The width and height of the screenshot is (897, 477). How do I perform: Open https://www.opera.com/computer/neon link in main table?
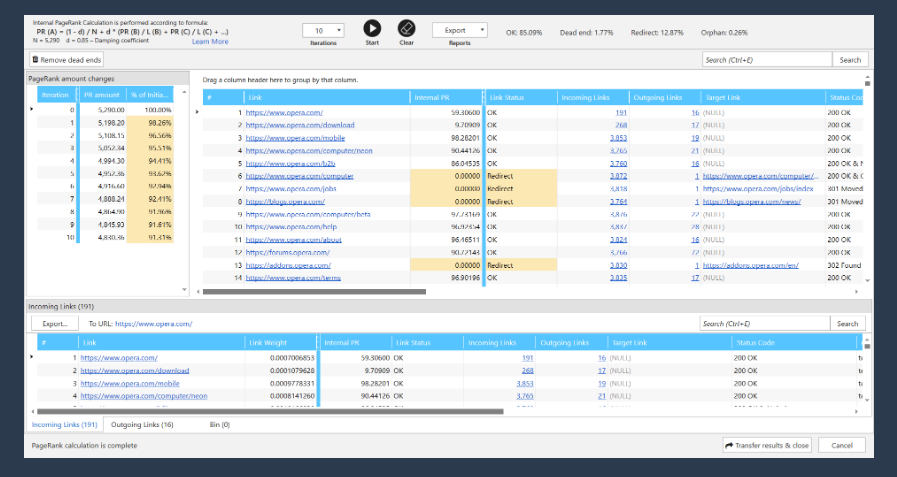[x=309, y=150]
